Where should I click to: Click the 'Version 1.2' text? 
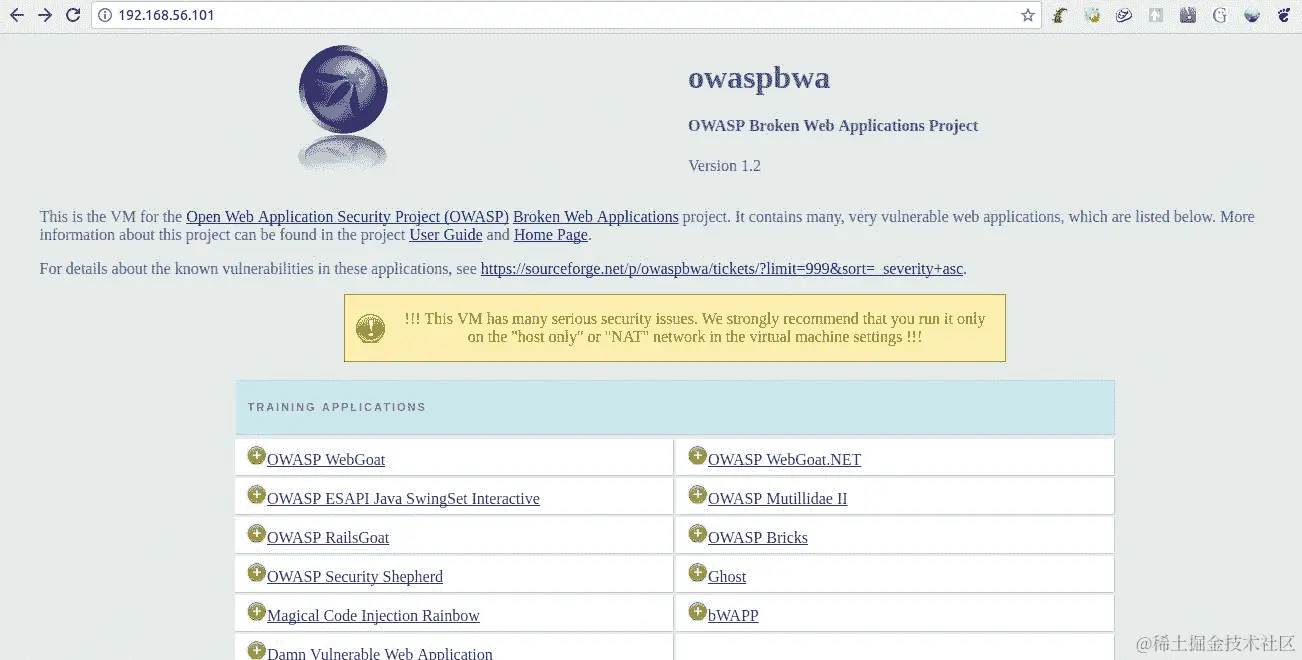[x=724, y=166]
